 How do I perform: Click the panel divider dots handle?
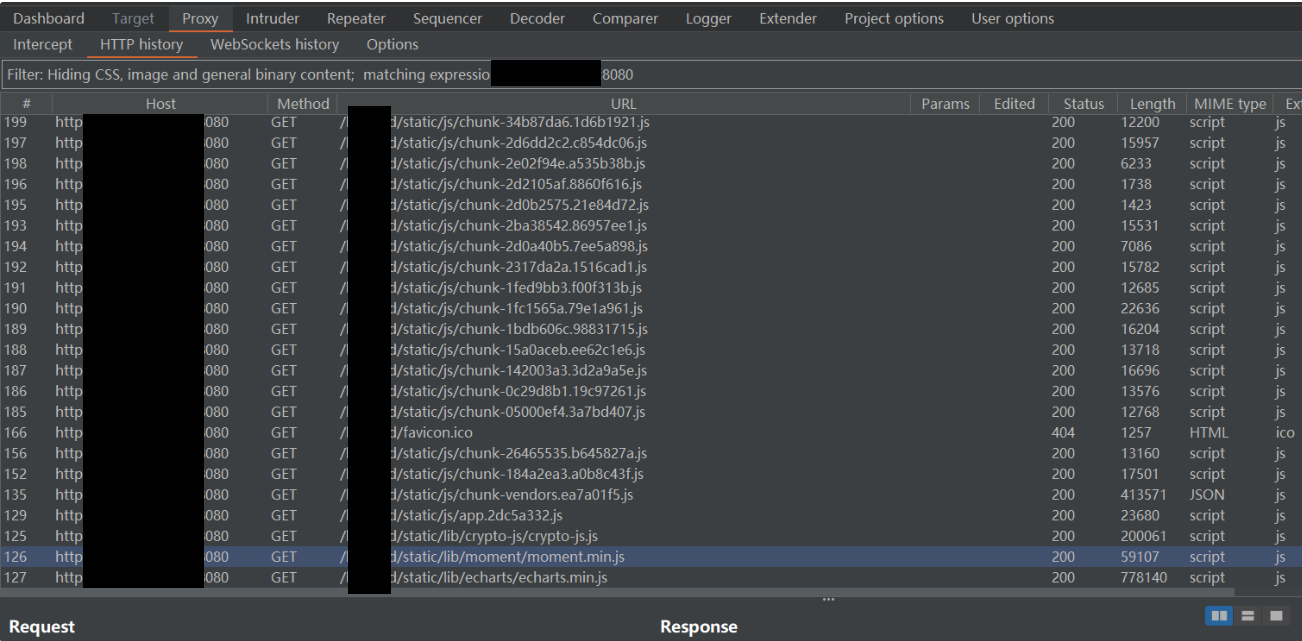[827, 600]
